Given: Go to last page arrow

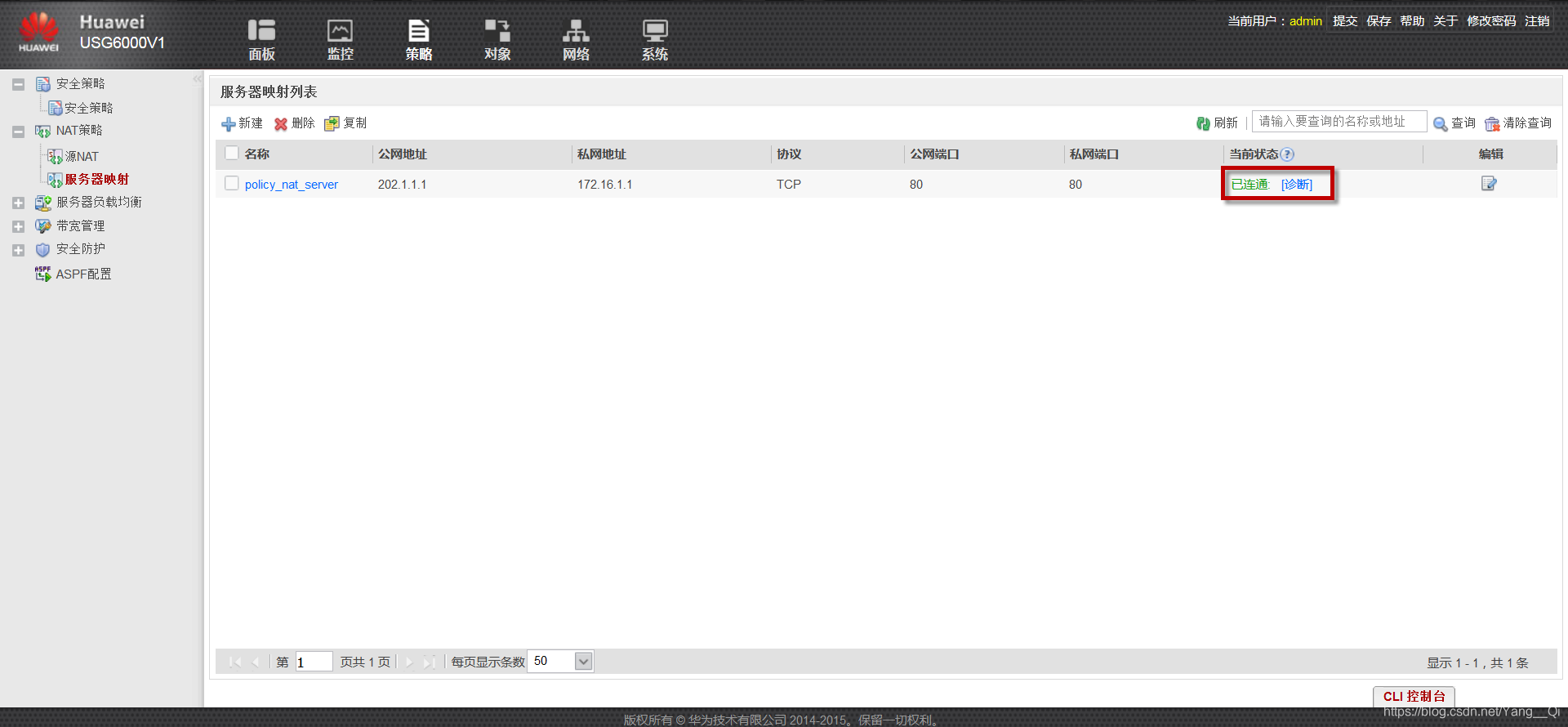Looking at the screenshot, I should pyautogui.click(x=429, y=662).
